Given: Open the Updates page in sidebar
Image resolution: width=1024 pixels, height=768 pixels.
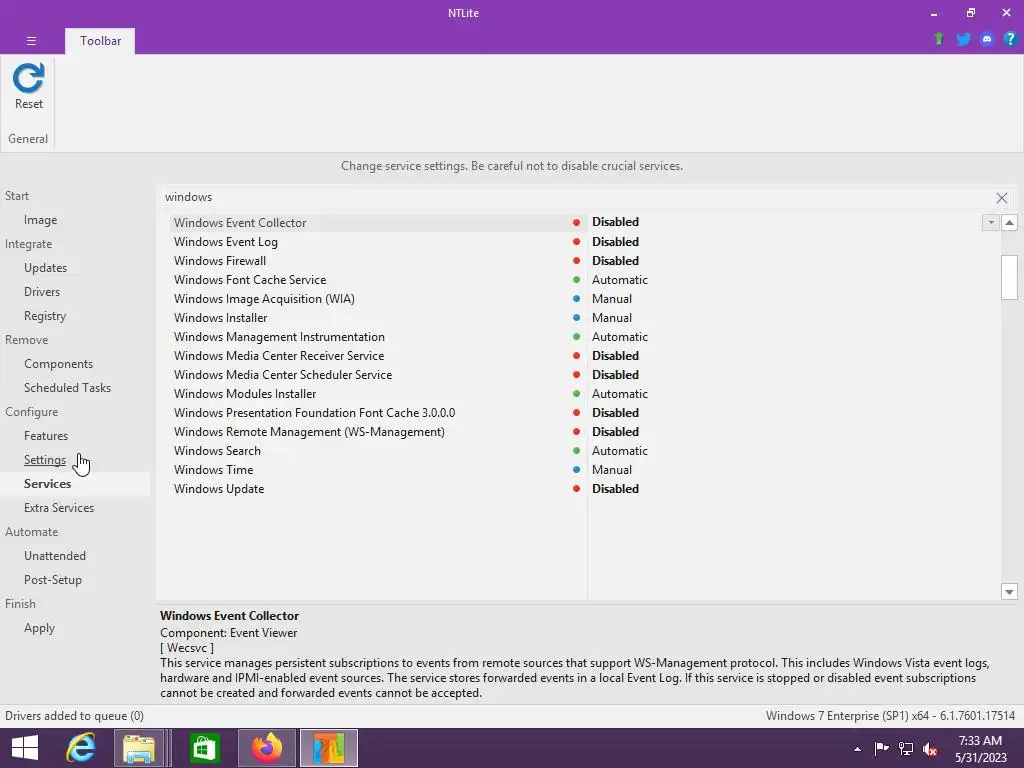Looking at the screenshot, I should [45, 268].
